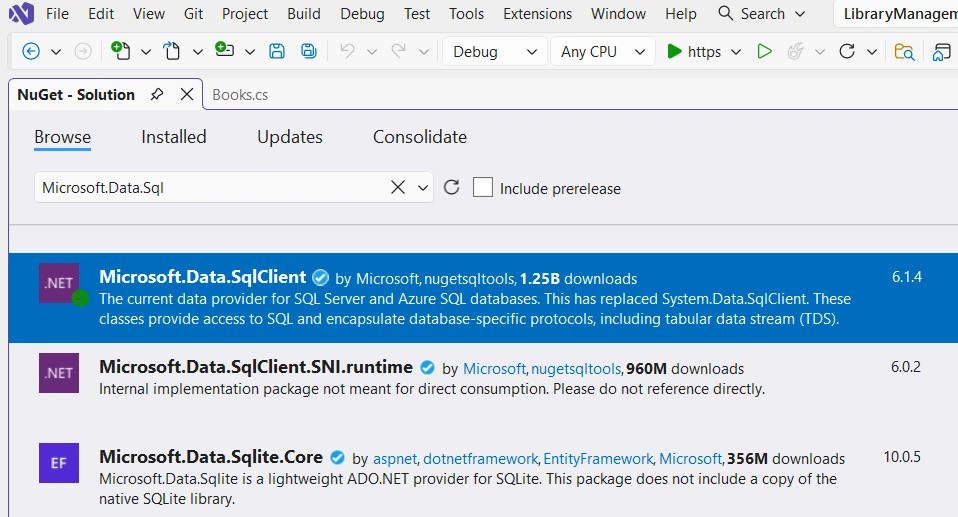Expand the Hot Reload options dropdown arrow
The height and width of the screenshot is (517, 958).
[820, 52]
